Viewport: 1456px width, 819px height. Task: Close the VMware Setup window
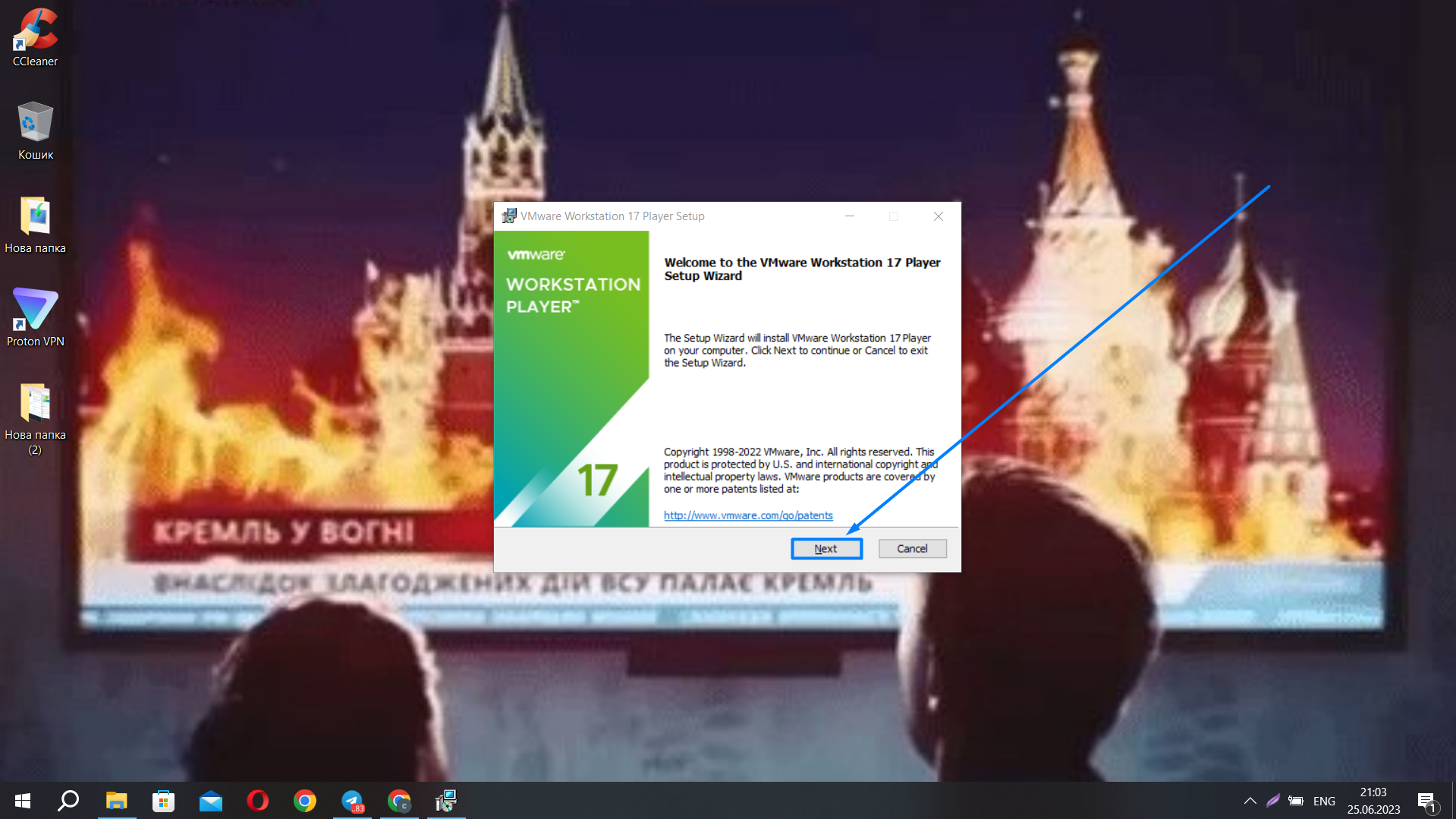[x=938, y=216]
